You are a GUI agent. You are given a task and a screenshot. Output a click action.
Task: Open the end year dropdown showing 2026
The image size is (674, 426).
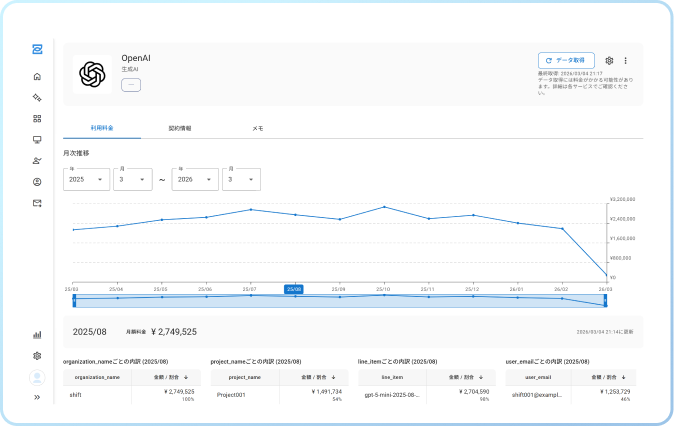click(196, 180)
